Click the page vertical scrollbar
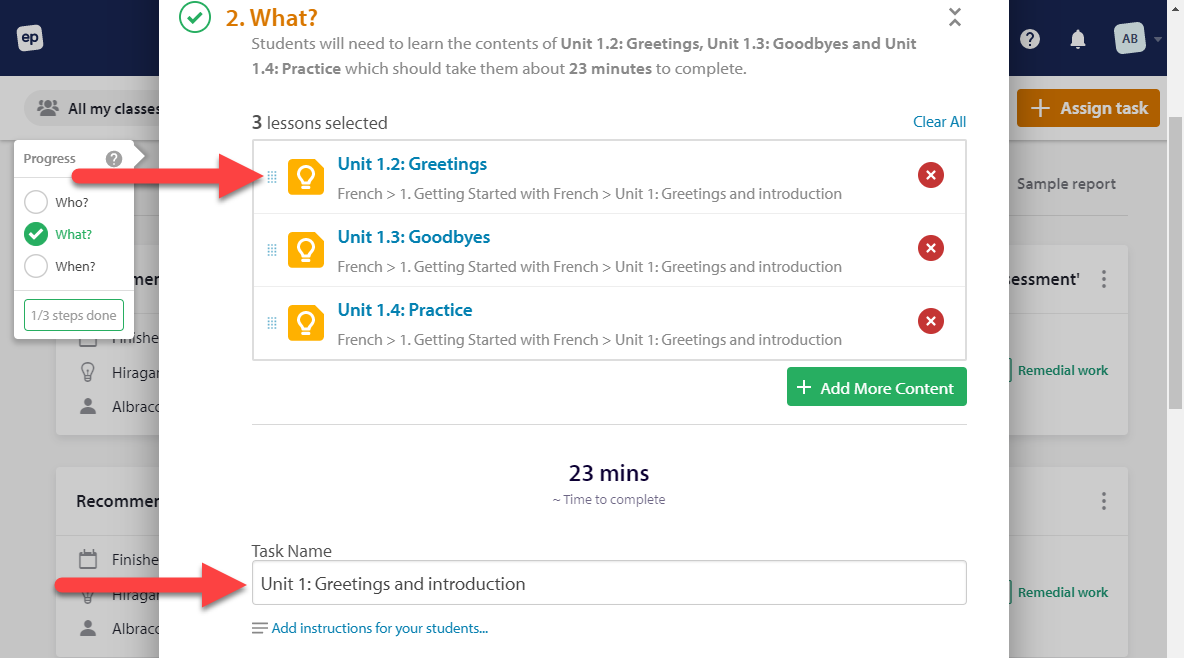1184x658 pixels. 1175,263
